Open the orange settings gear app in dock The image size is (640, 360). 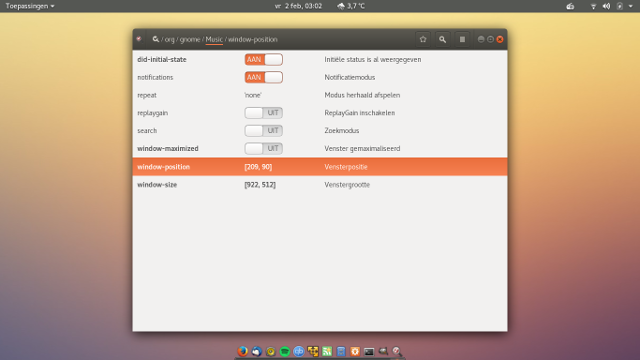pyautogui.click(x=355, y=351)
